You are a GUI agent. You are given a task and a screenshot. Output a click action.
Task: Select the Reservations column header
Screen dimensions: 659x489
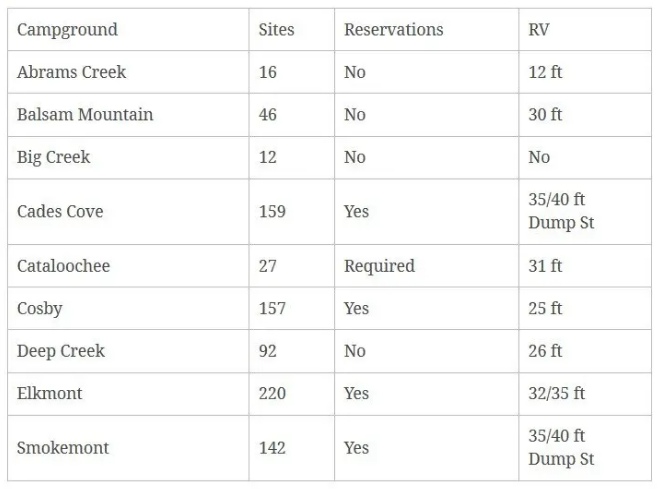[x=393, y=30]
